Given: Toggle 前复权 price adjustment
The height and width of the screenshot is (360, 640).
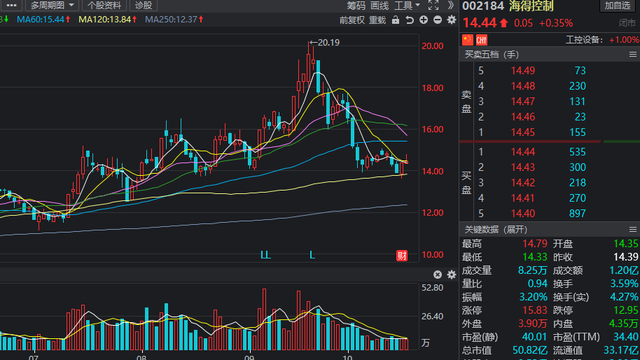Looking at the screenshot, I should 352,20.
